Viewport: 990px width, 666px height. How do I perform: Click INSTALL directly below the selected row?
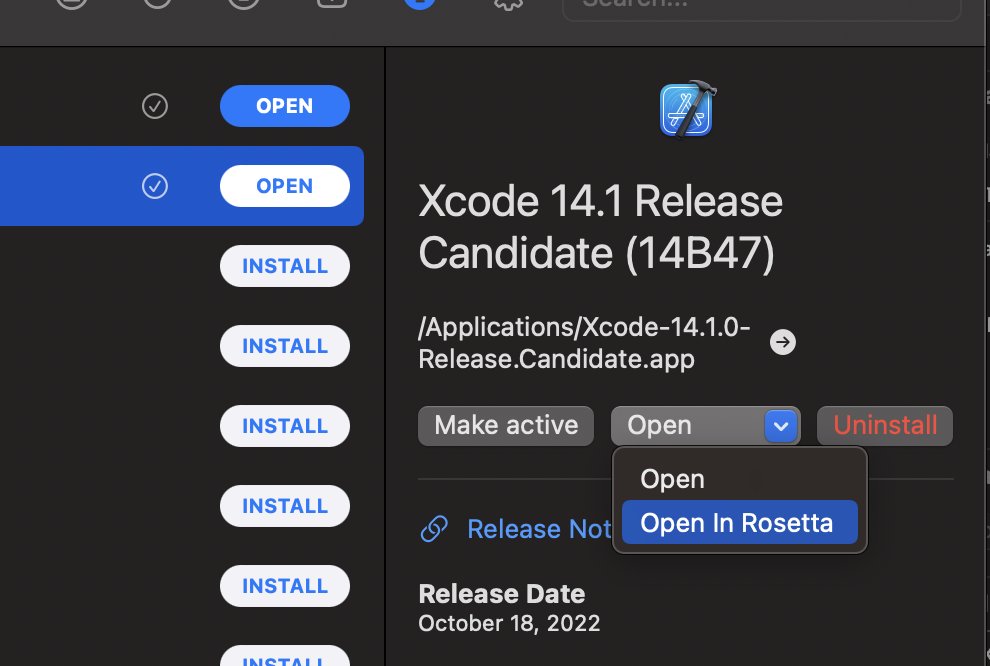point(285,266)
